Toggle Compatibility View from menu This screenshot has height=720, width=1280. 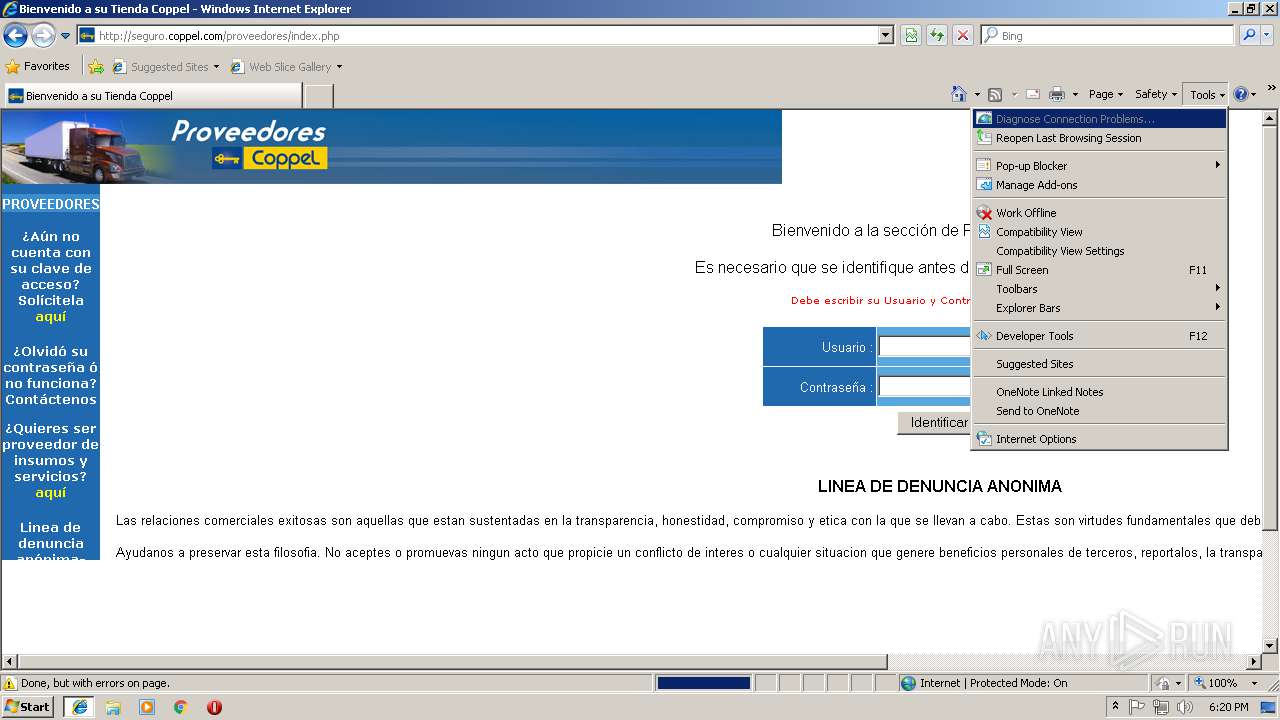point(1099,232)
